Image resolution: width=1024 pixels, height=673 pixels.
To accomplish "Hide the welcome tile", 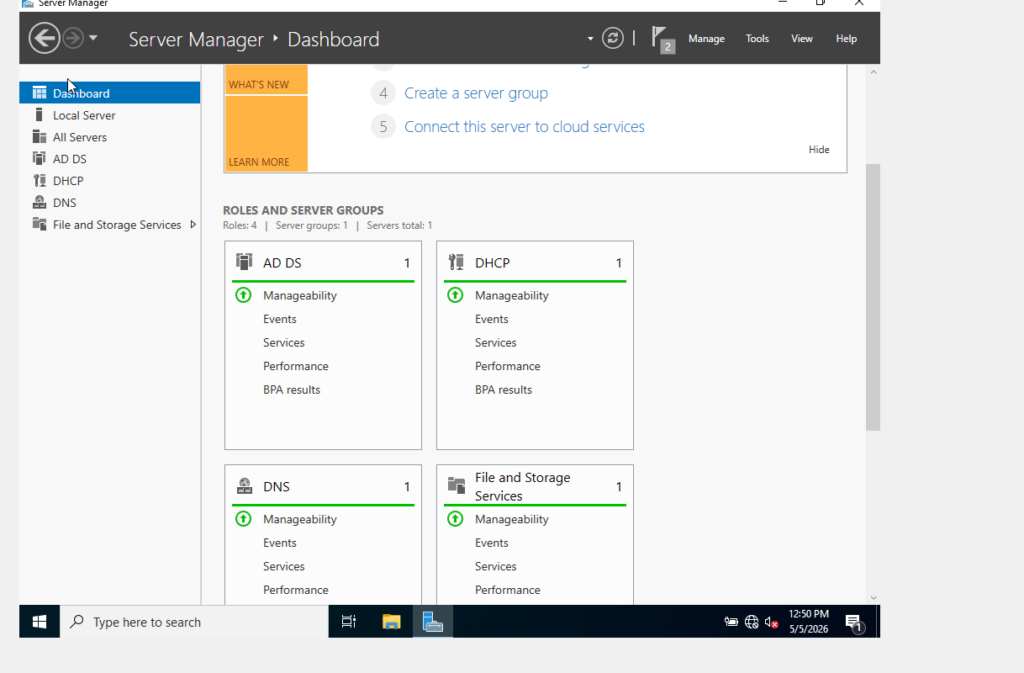I will (818, 149).
